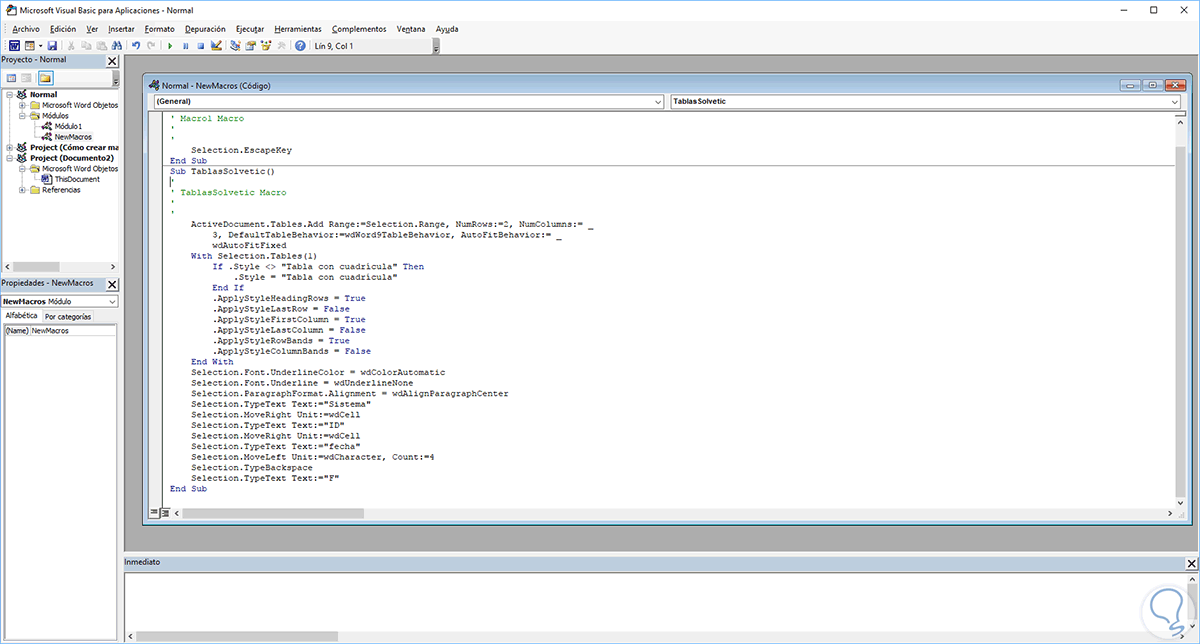Expand the Referencias folder

(22, 190)
